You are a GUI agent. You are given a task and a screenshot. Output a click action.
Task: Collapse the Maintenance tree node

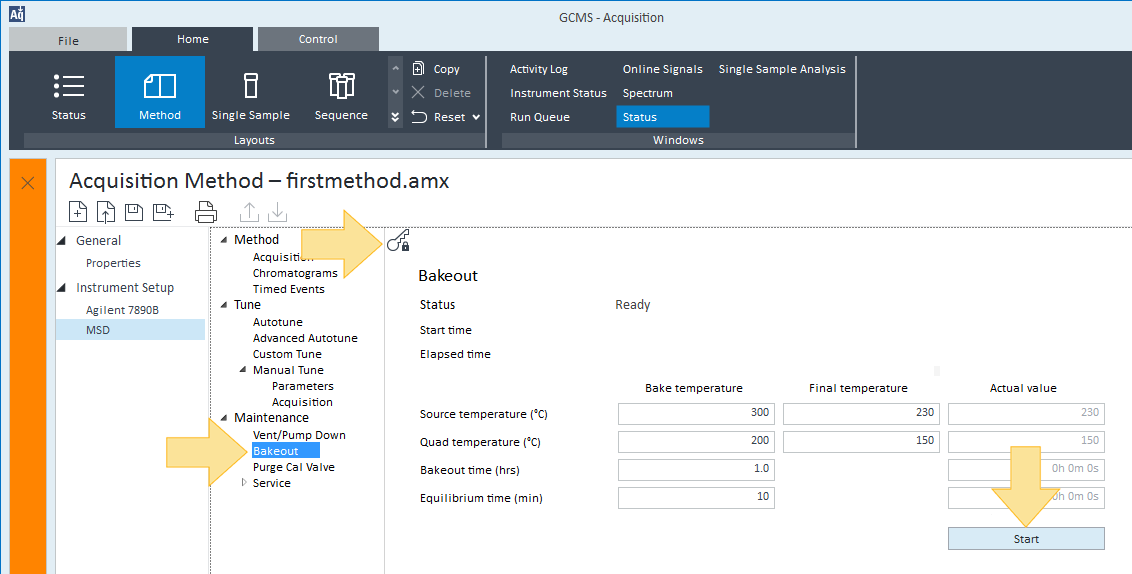coord(224,418)
